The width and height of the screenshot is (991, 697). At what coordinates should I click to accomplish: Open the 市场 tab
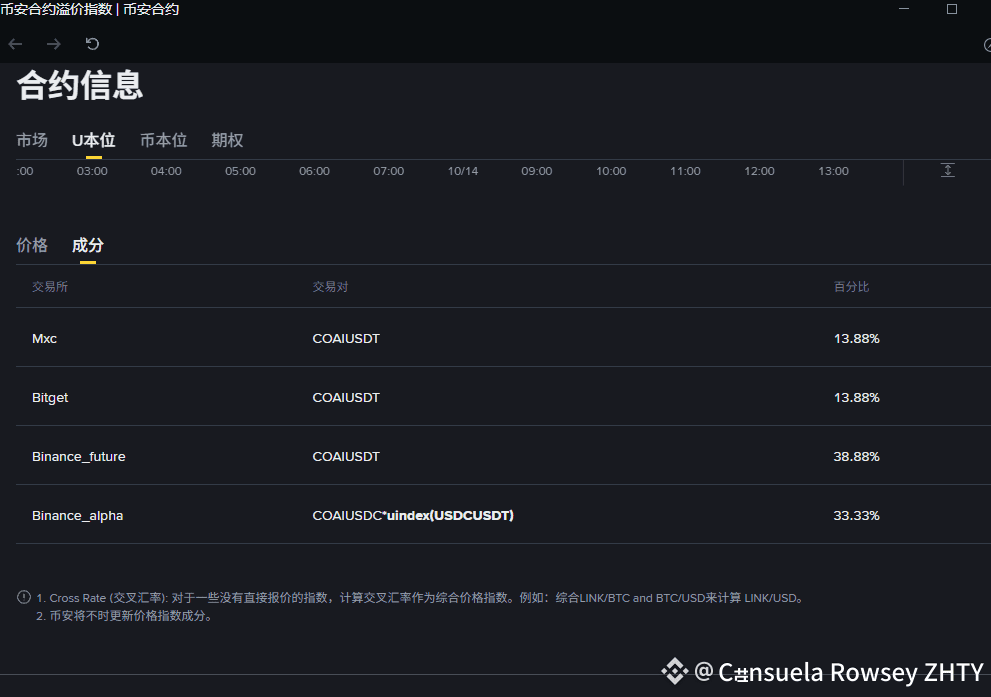32,140
